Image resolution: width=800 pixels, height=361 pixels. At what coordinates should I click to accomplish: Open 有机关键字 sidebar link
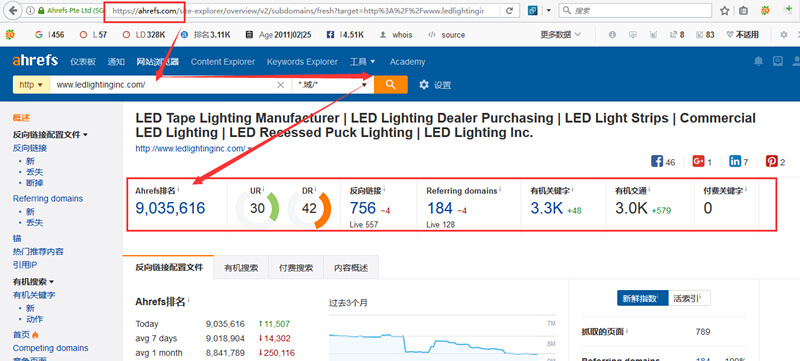[x=34, y=295]
